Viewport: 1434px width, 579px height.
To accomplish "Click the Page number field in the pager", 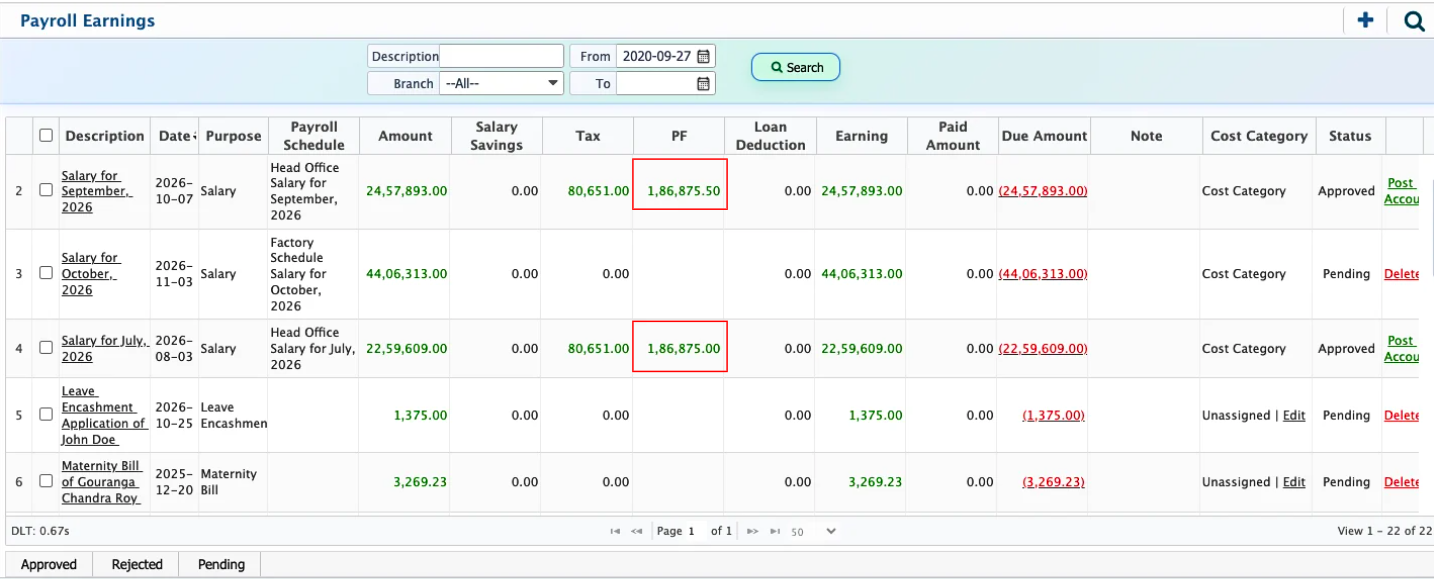I will [x=692, y=531].
